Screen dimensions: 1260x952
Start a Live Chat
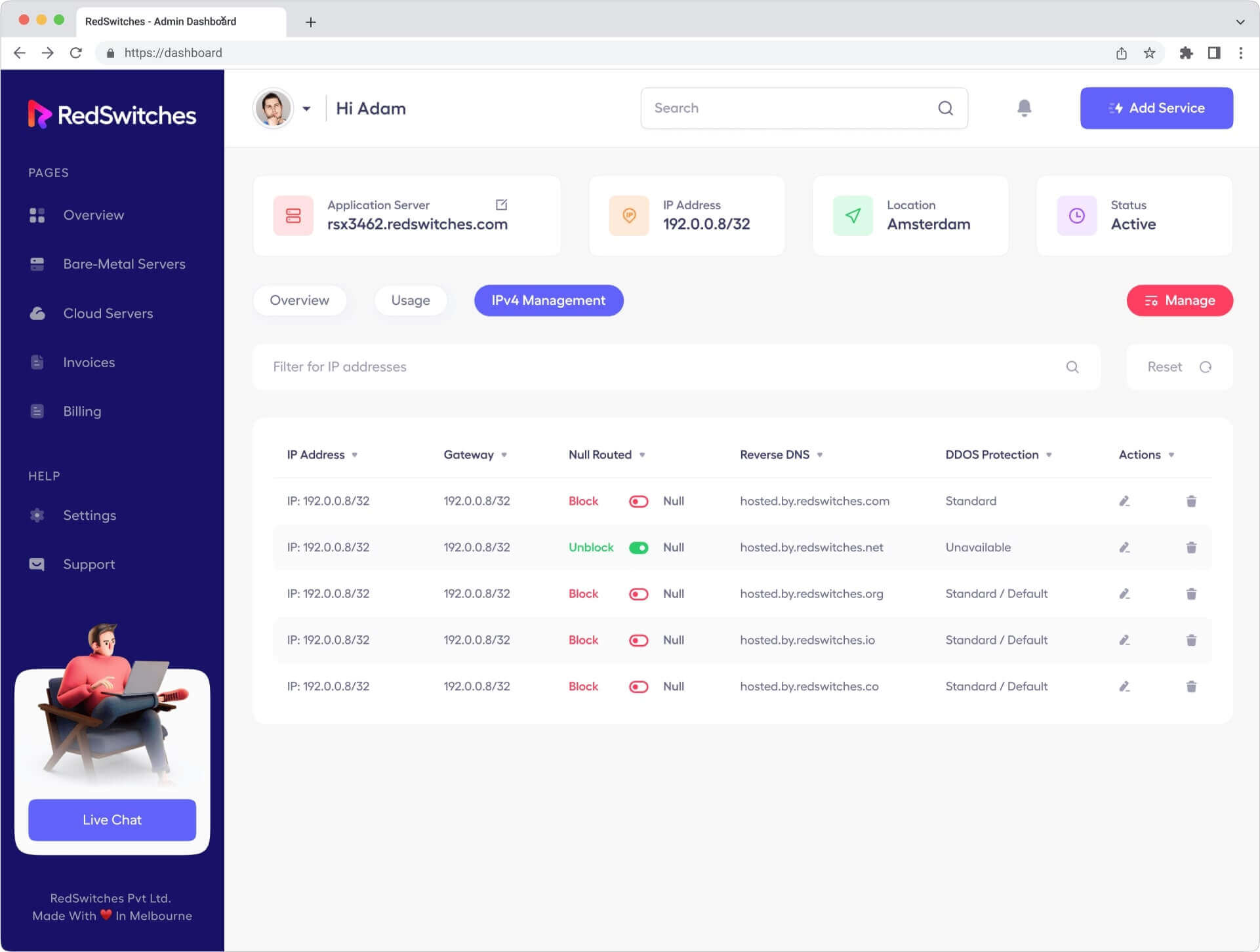pos(112,820)
